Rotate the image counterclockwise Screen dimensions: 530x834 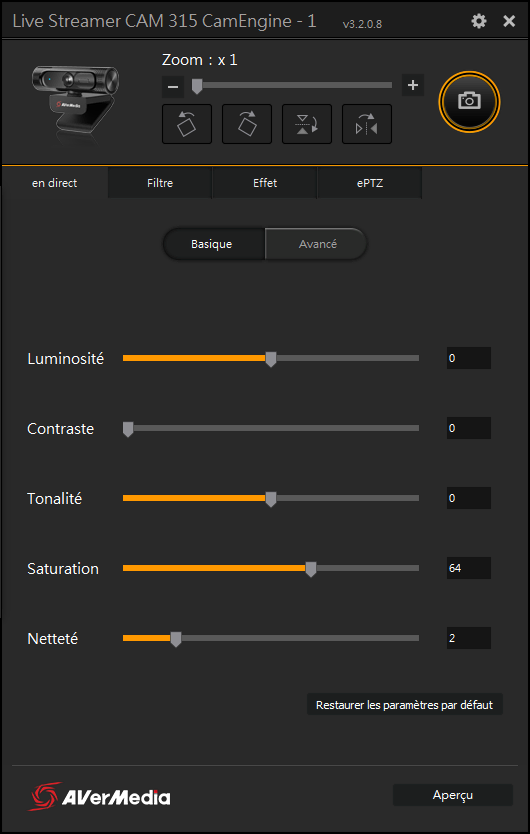pyautogui.click(x=187, y=124)
